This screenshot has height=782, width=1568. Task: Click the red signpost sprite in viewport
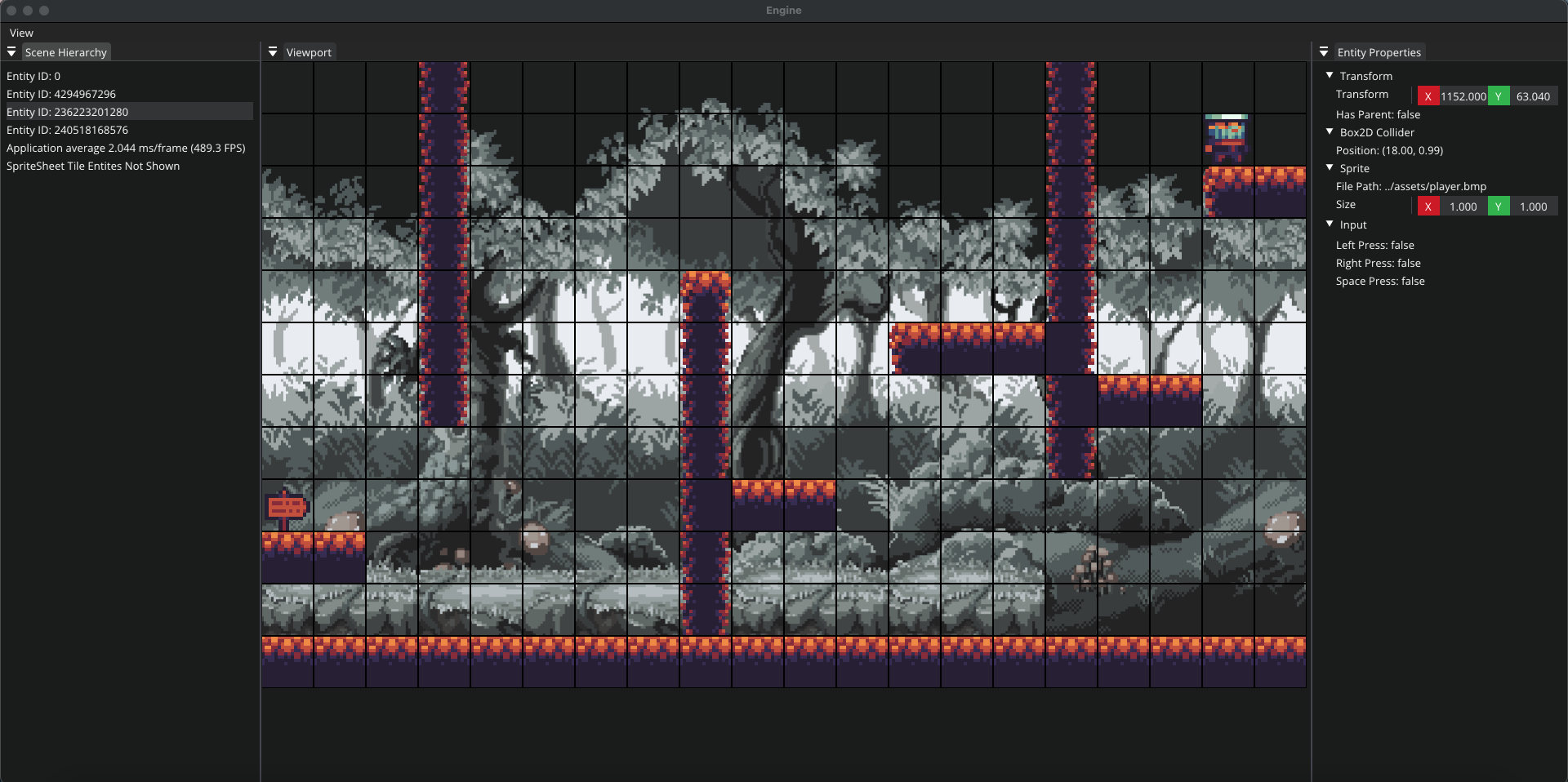[286, 508]
